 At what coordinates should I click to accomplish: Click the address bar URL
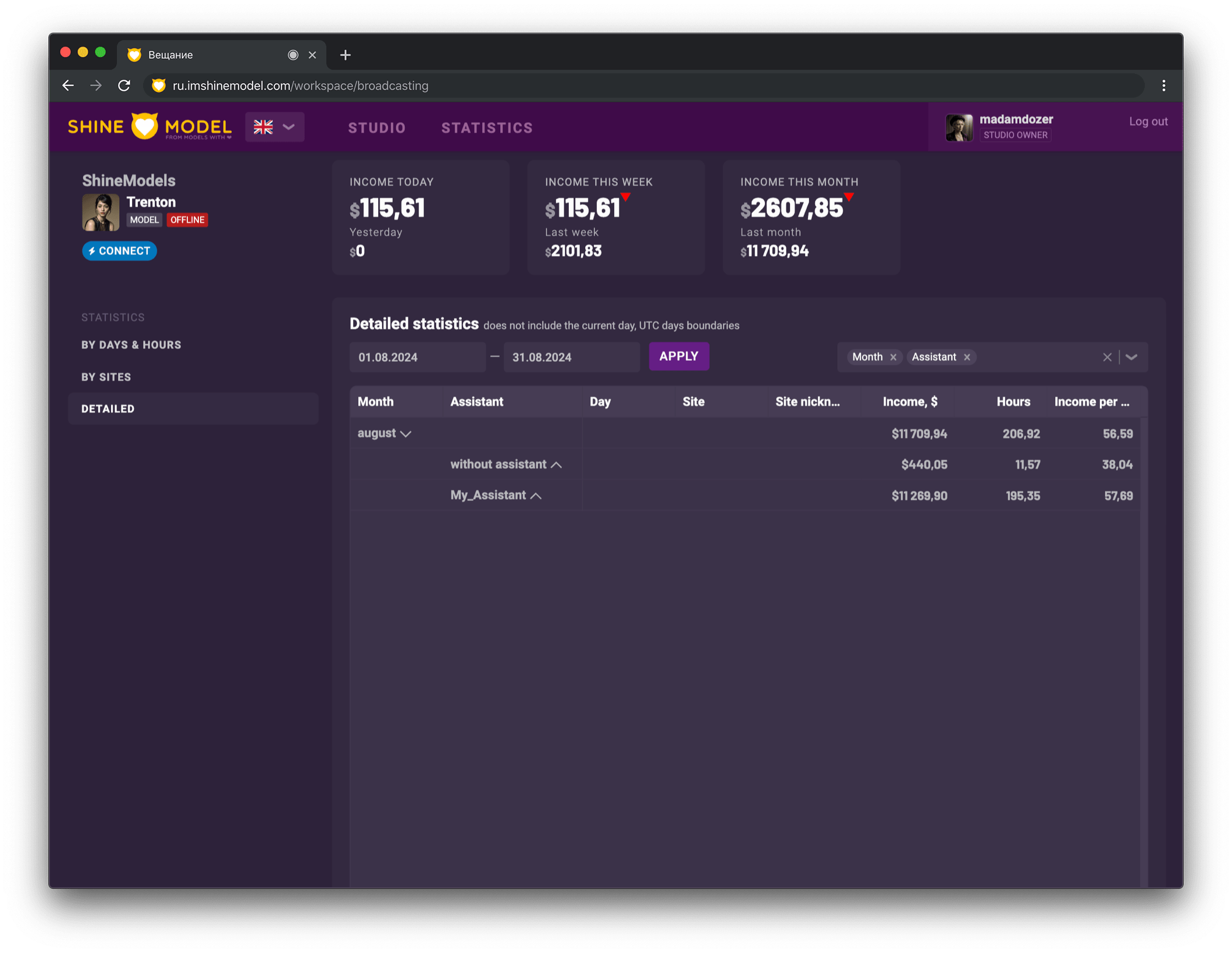pos(300,86)
